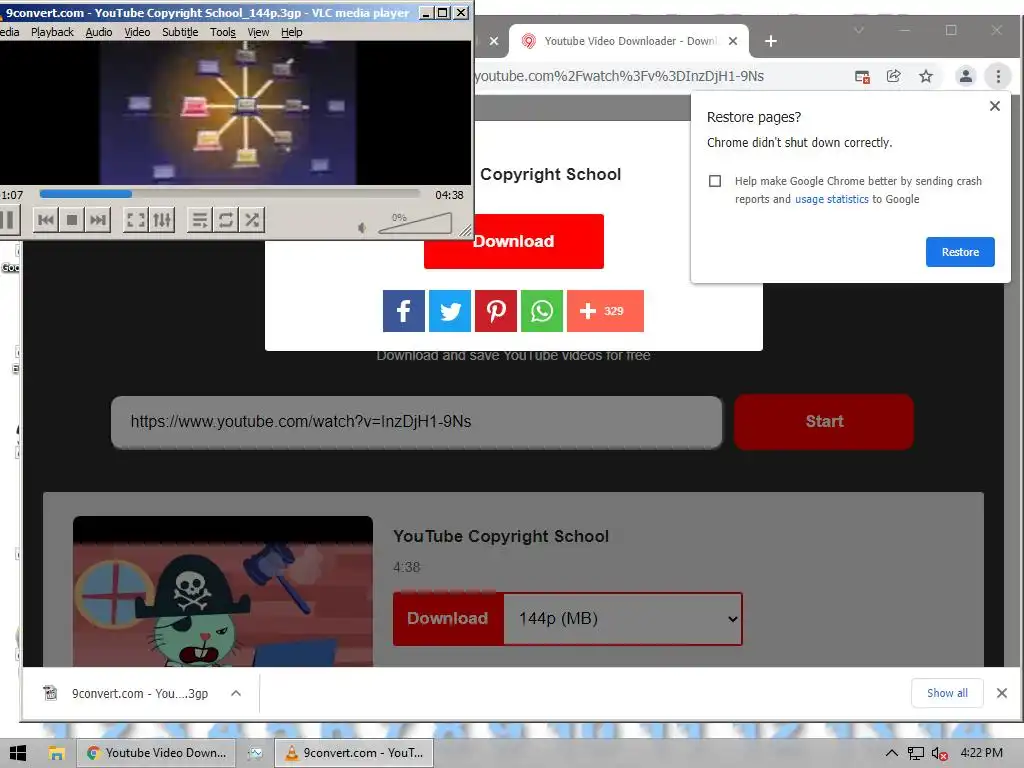1024x768 pixels.
Task: Click remaining time 04:38 in VLC
Action: click(449, 195)
